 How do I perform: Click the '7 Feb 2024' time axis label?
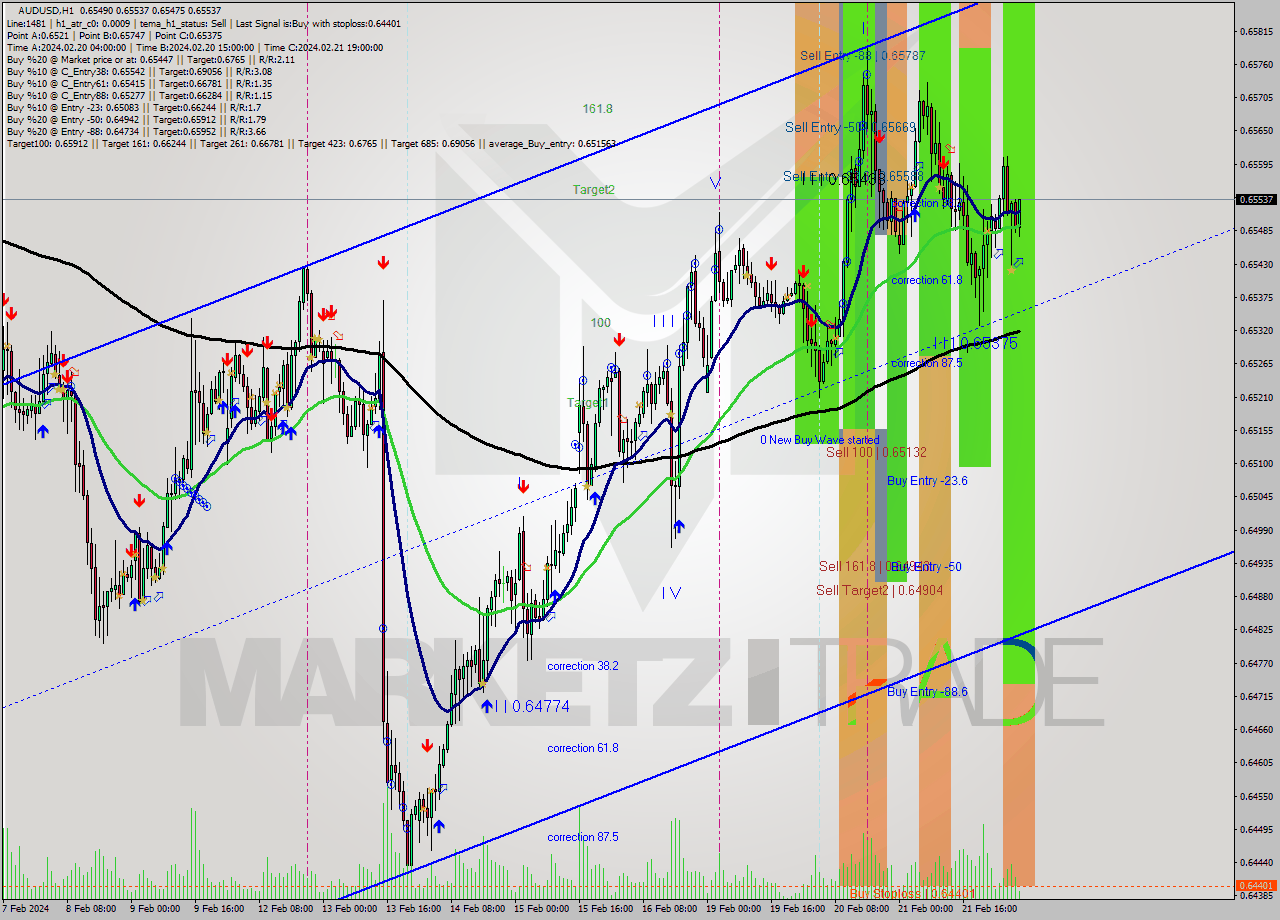(26, 909)
